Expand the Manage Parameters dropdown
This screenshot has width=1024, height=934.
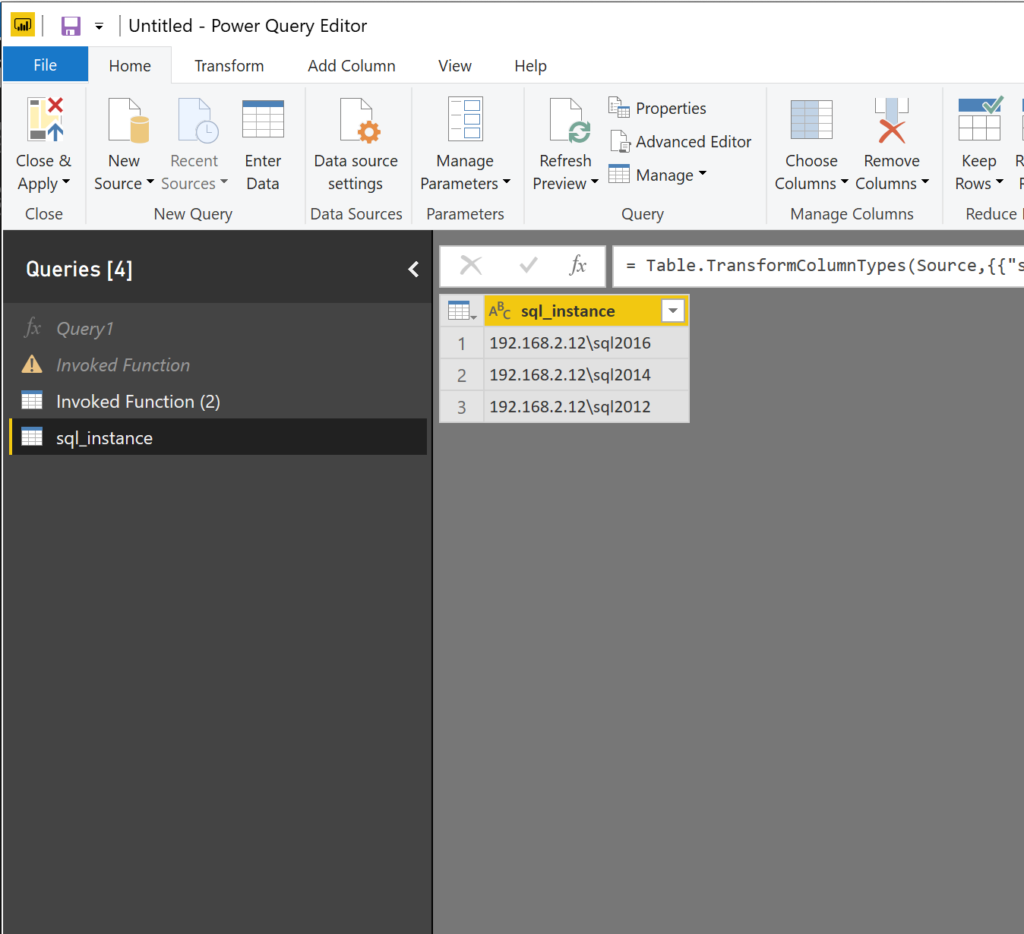tap(466, 143)
